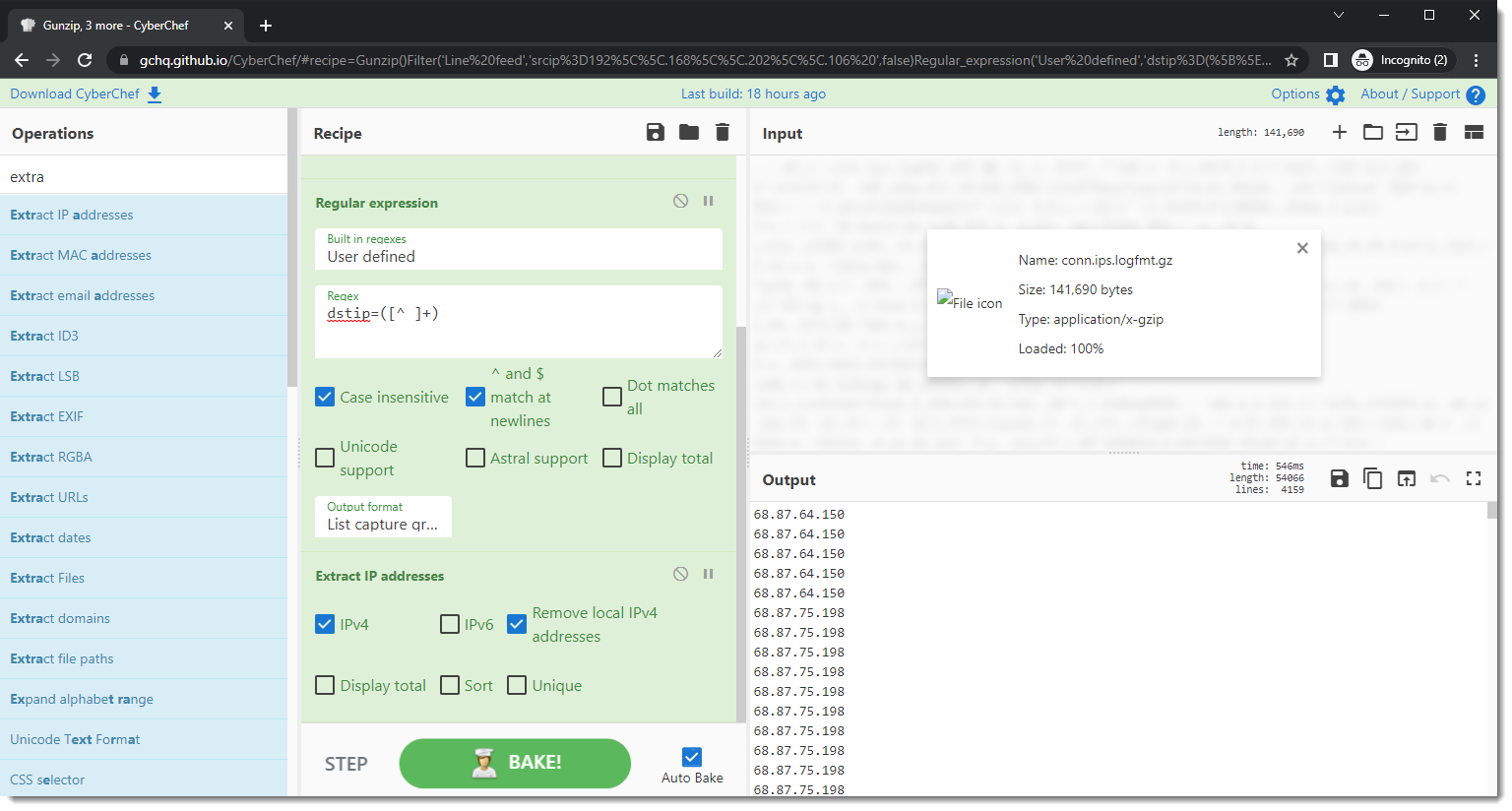Load a recipe with the folder icon
1512x811 pixels.
click(x=689, y=133)
